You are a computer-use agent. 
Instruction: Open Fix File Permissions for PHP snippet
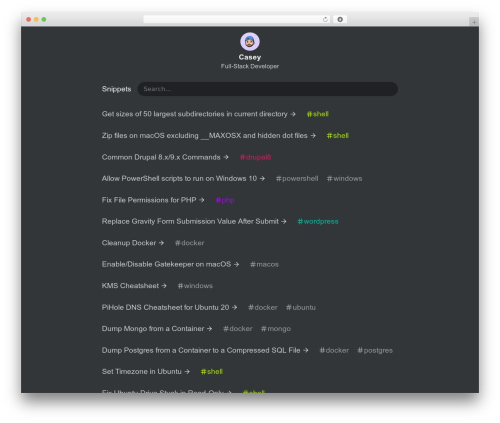[x=153, y=200]
